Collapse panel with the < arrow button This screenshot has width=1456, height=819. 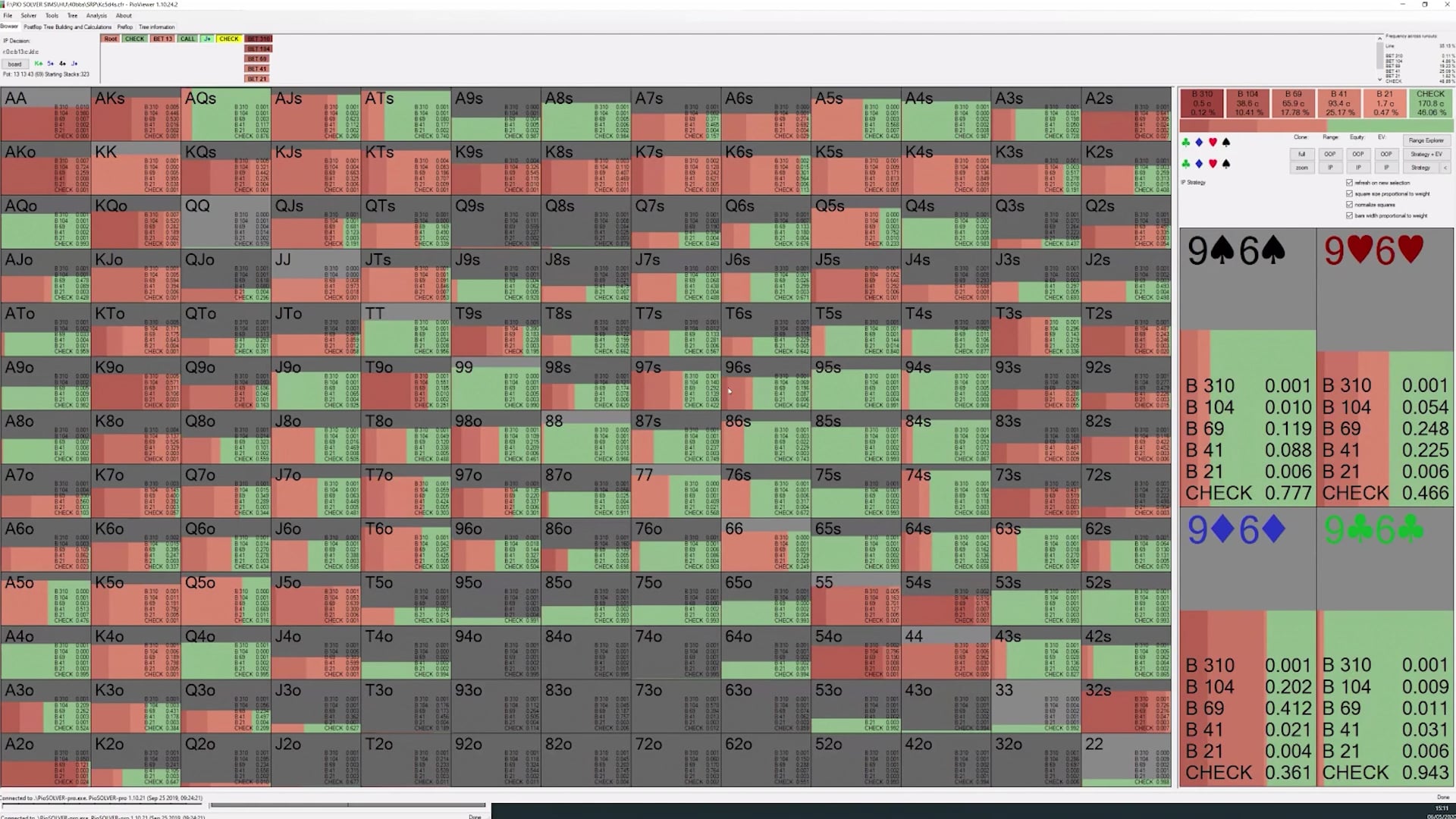(x=1445, y=168)
